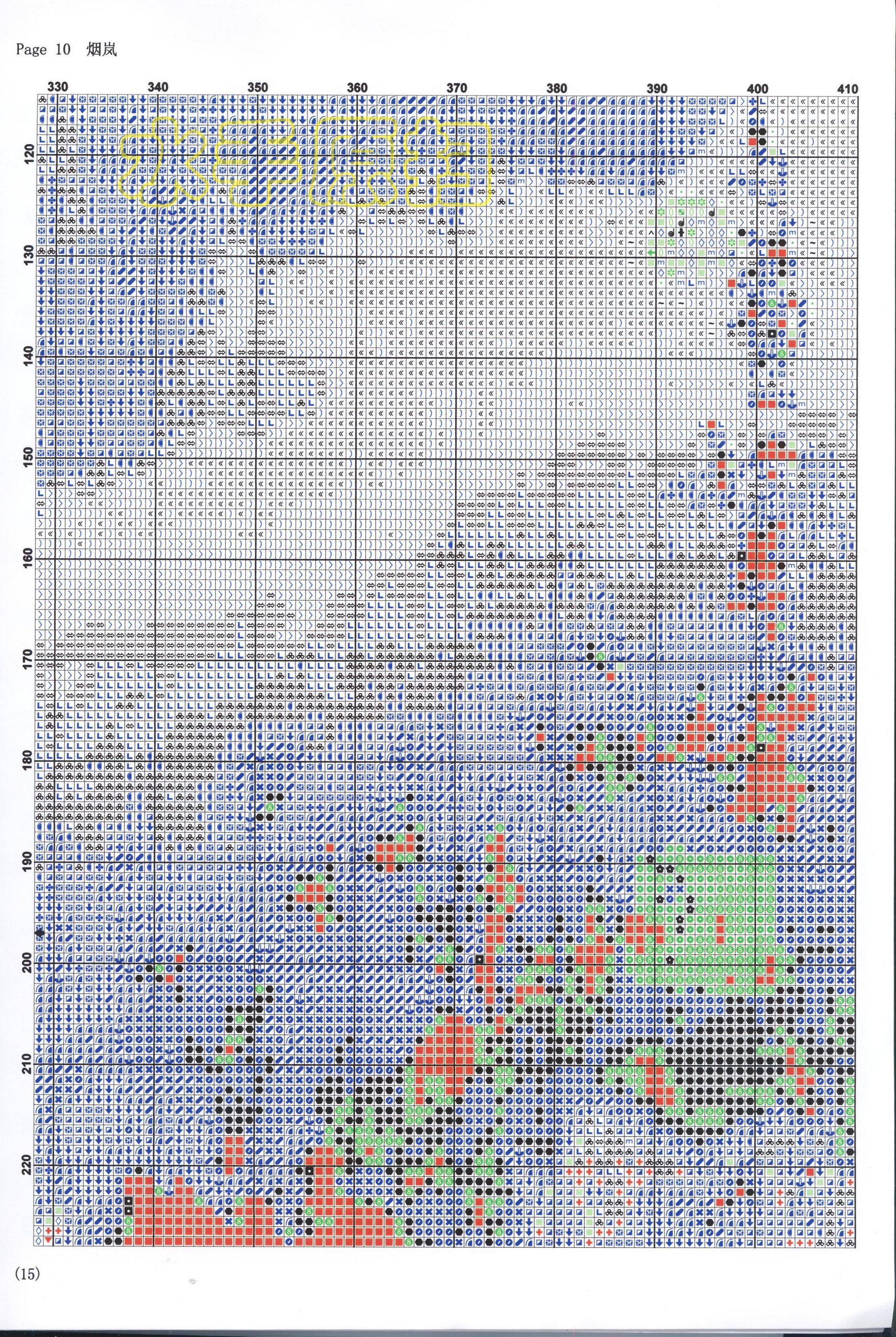Click column label "400"
The image size is (896, 1337).
tap(758, 89)
